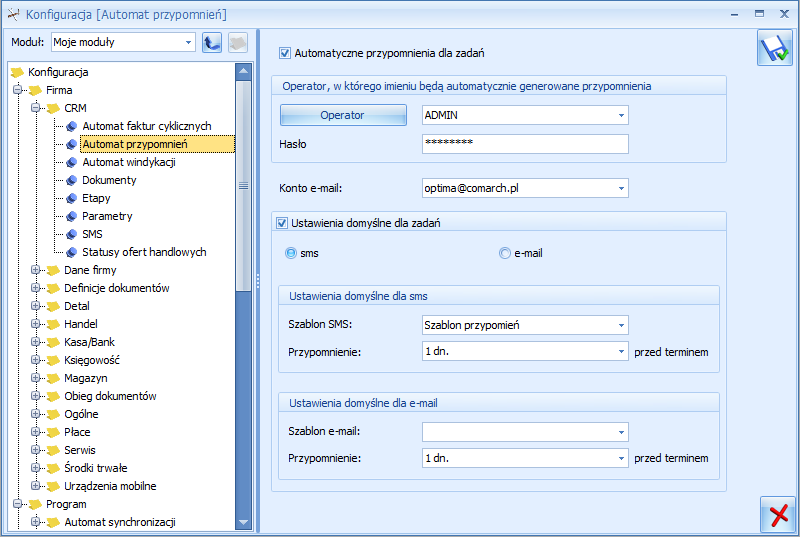This screenshot has width=800, height=537.
Task: Open the ADMIN operator dropdown
Action: (x=621, y=115)
